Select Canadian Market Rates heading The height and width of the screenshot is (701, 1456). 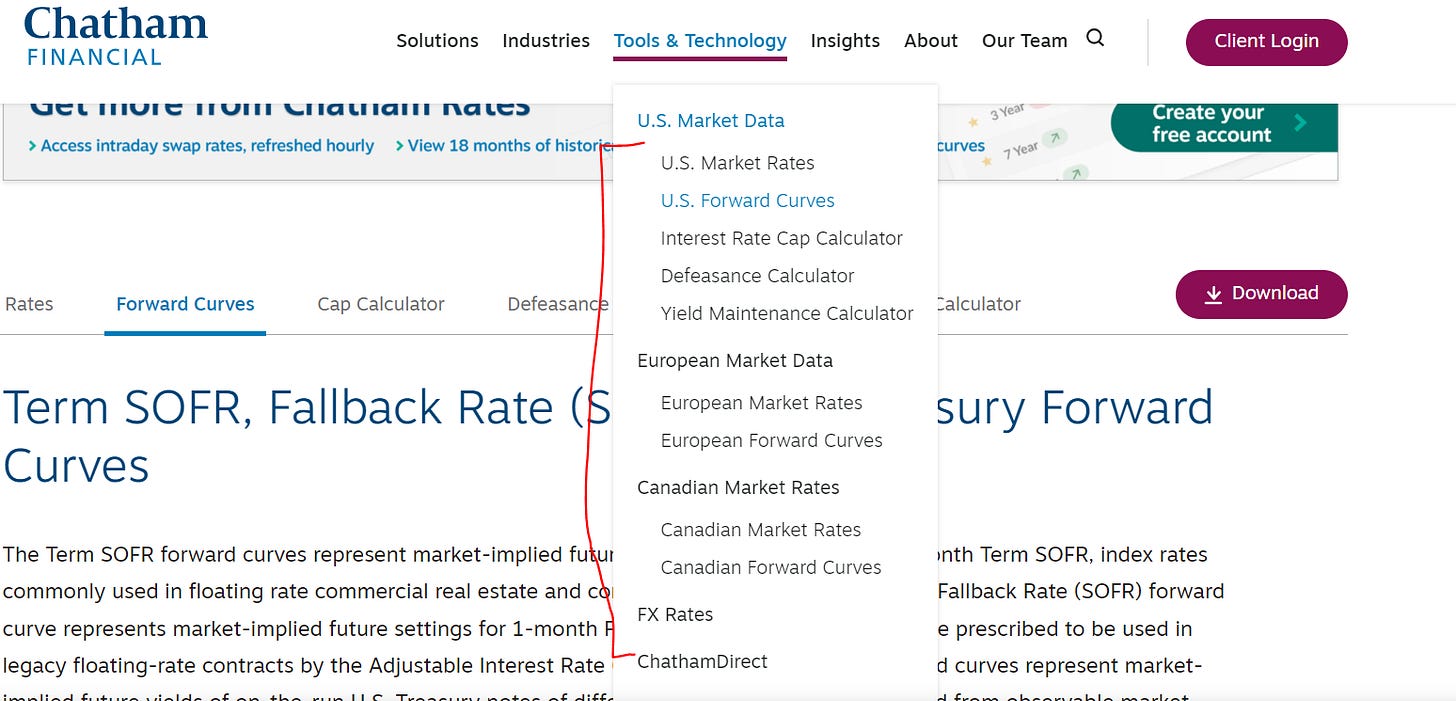tap(738, 488)
